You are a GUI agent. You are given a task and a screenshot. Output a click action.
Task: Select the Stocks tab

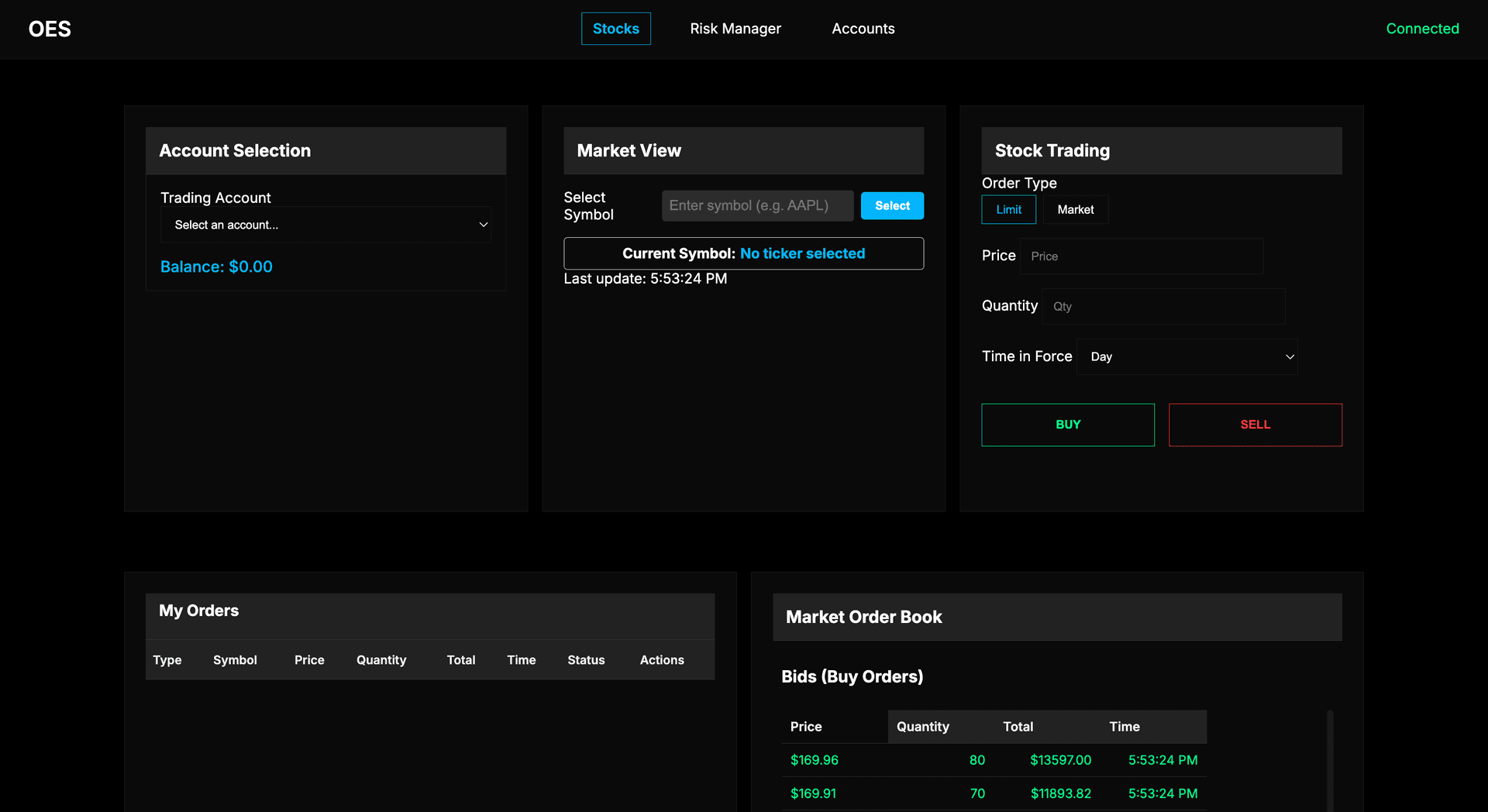pos(615,29)
